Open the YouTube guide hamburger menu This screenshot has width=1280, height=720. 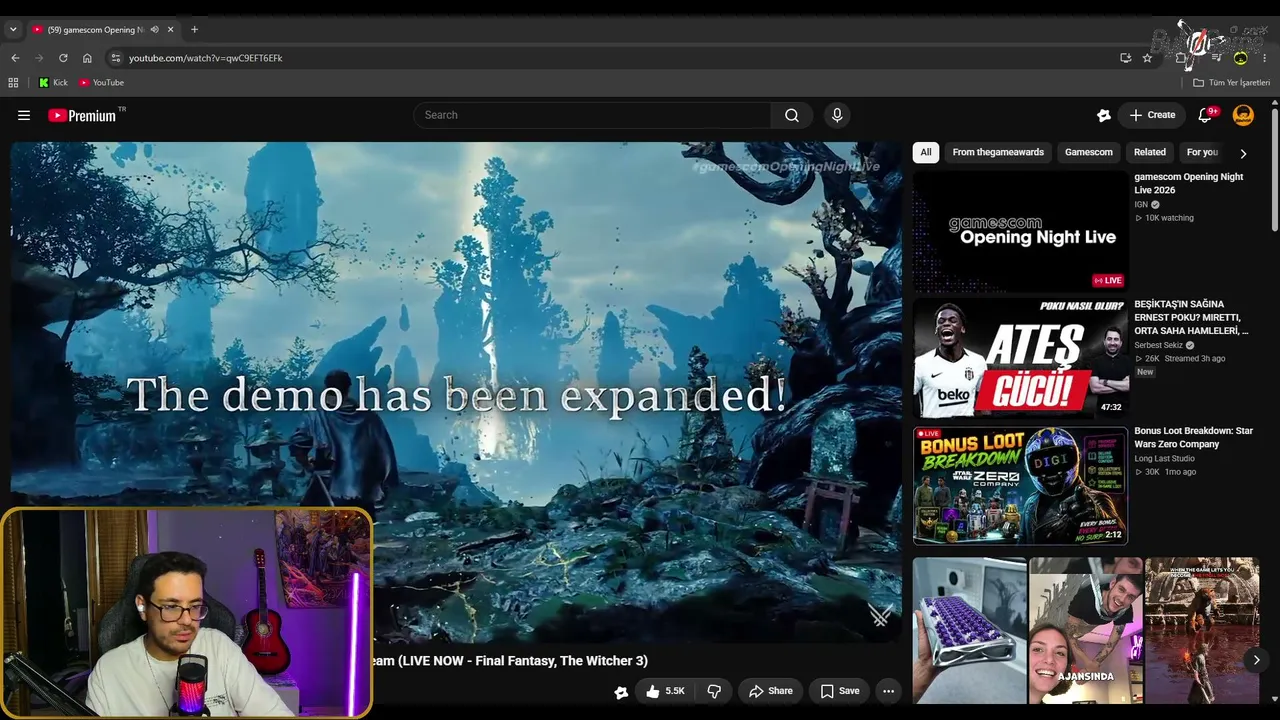click(x=24, y=115)
